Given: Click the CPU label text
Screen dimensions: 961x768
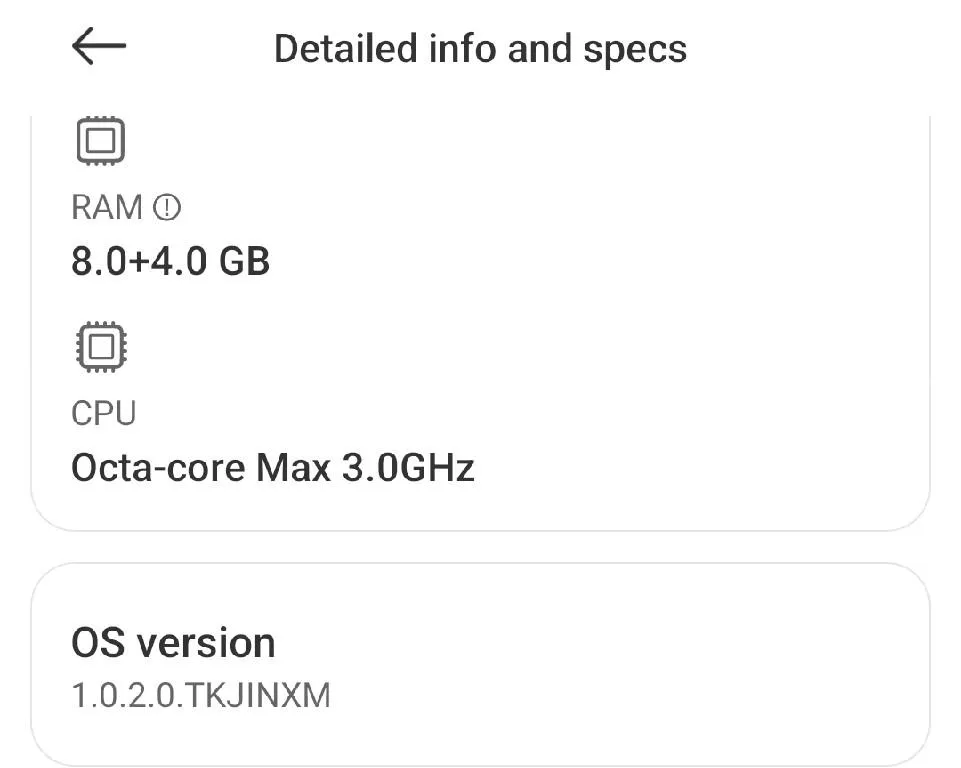Looking at the screenshot, I should click(x=103, y=413).
